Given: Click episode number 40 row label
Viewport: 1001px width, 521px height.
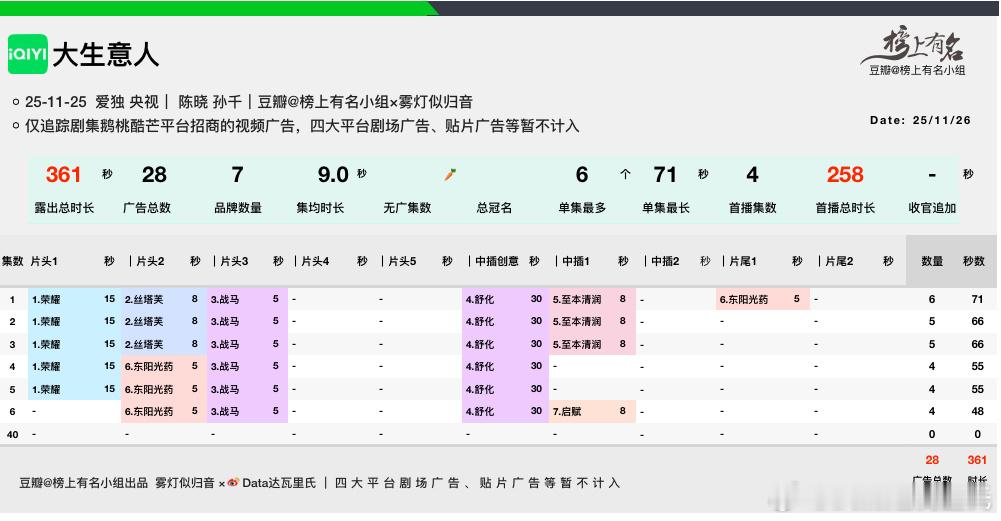Looking at the screenshot, I should click(12, 434).
